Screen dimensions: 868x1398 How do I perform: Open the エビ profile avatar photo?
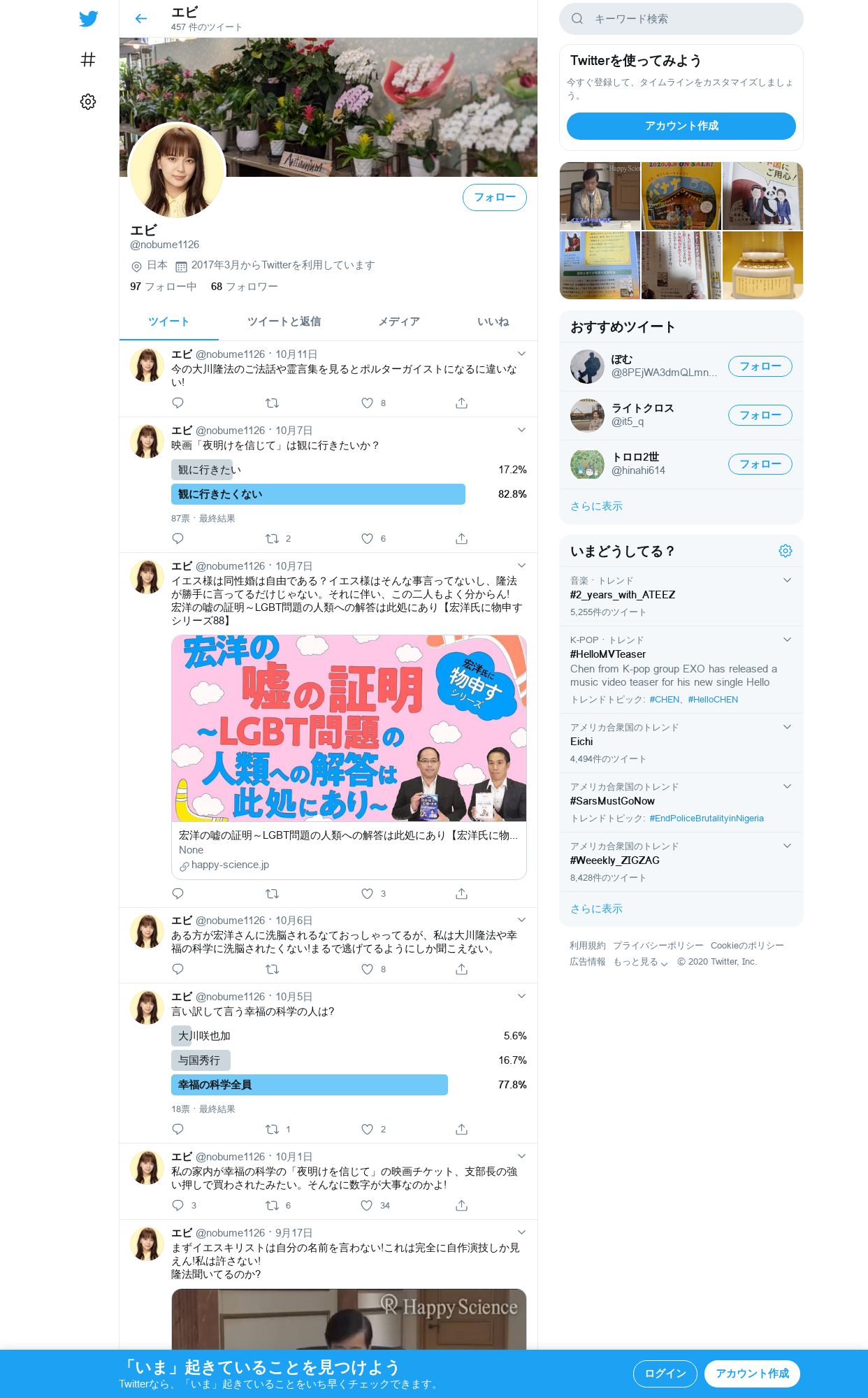pyautogui.click(x=177, y=171)
